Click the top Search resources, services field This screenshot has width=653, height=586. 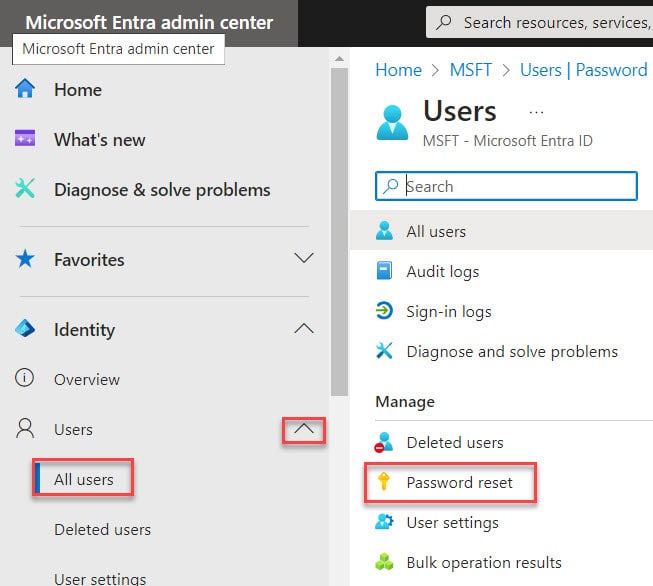[539, 22]
